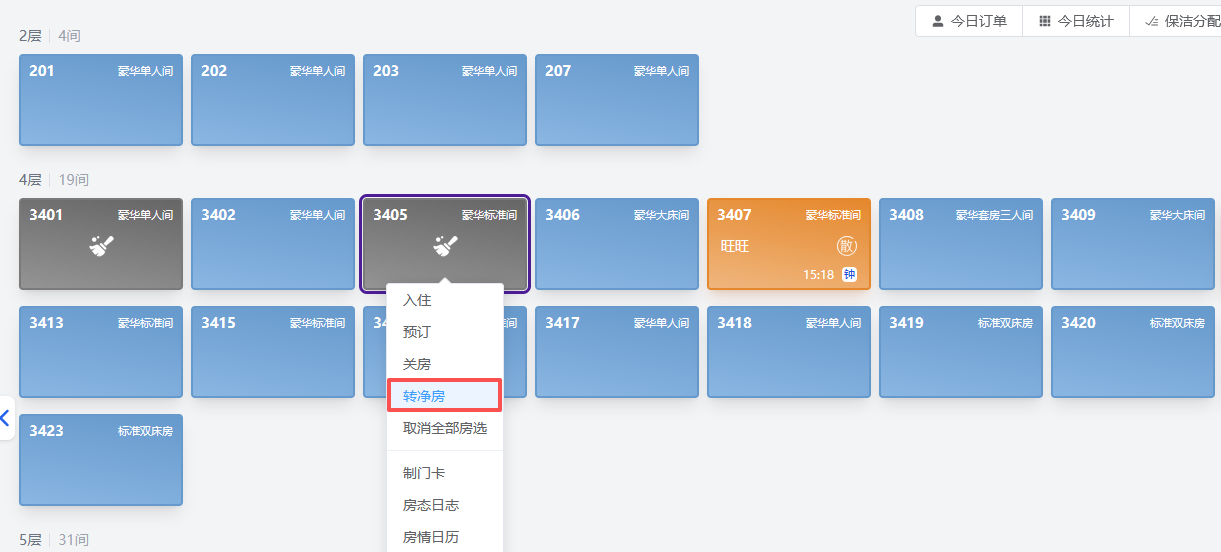Open the 保洁分配 button
The width and height of the screenshot is (1221, 552).
tap(1176, 21)
